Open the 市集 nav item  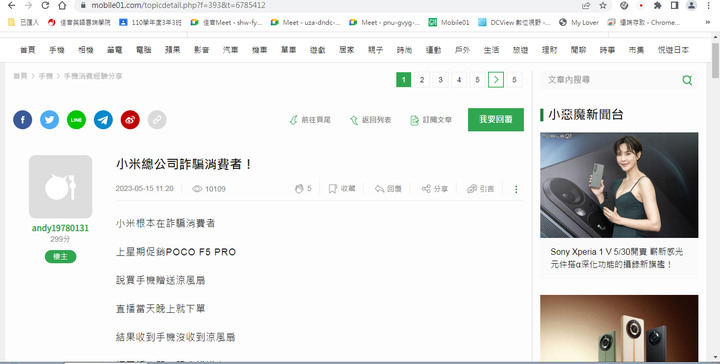pos(636,50)
